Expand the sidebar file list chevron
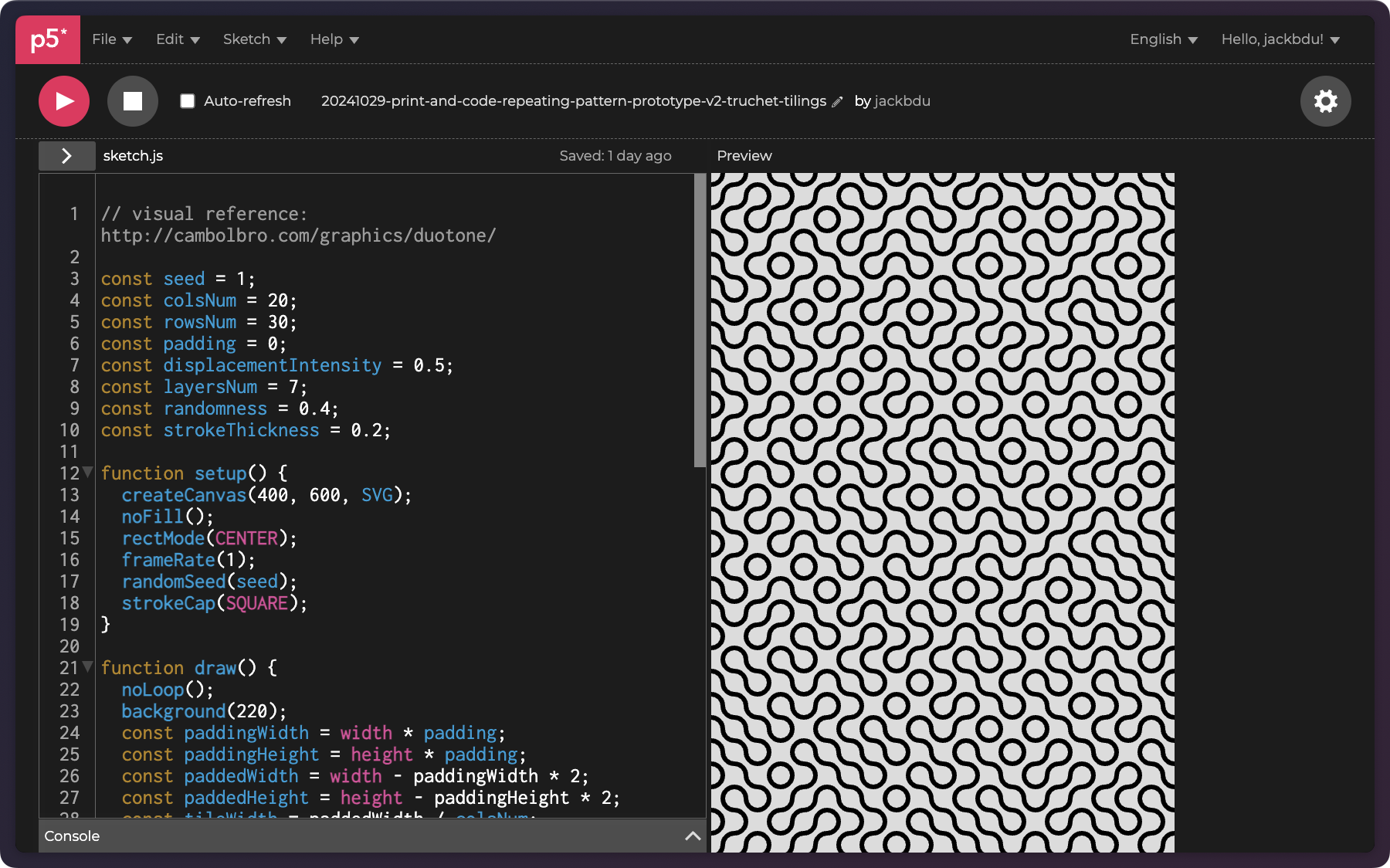This screenshot has width=1390, height=868. 67,156
